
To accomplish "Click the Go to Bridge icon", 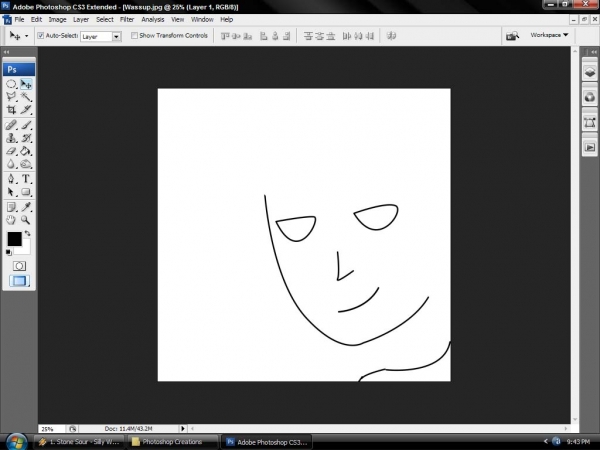I will pos(512,36).
